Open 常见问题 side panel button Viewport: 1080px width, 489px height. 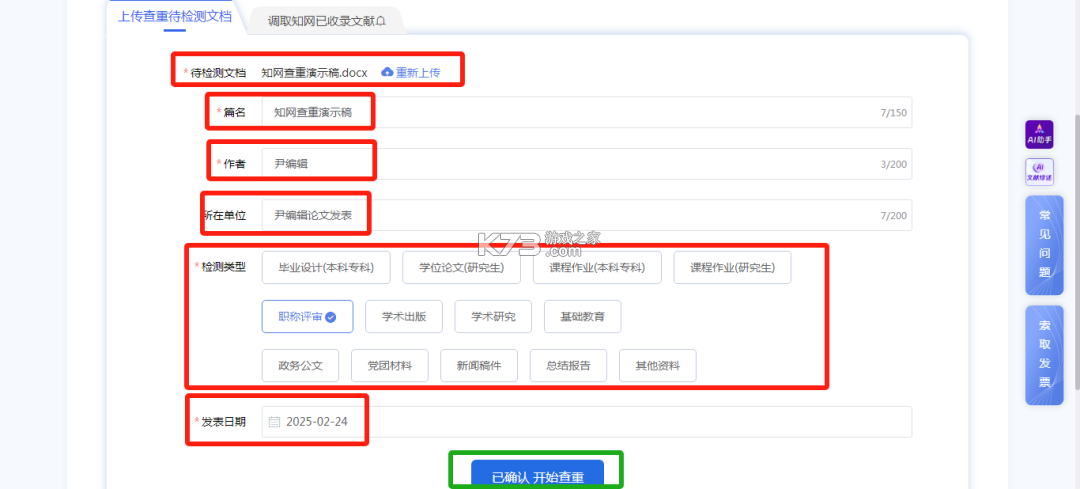point(1044,245)
